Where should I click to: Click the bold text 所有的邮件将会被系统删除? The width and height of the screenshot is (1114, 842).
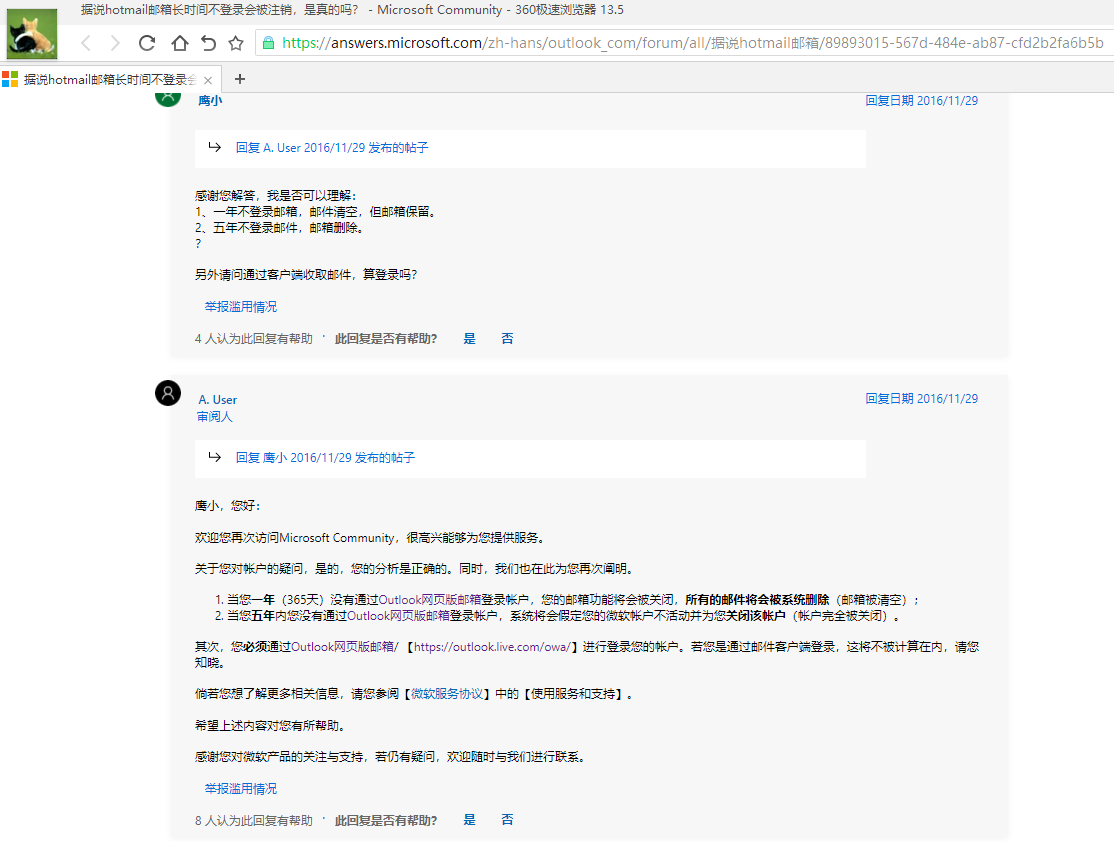click(757, 600)
